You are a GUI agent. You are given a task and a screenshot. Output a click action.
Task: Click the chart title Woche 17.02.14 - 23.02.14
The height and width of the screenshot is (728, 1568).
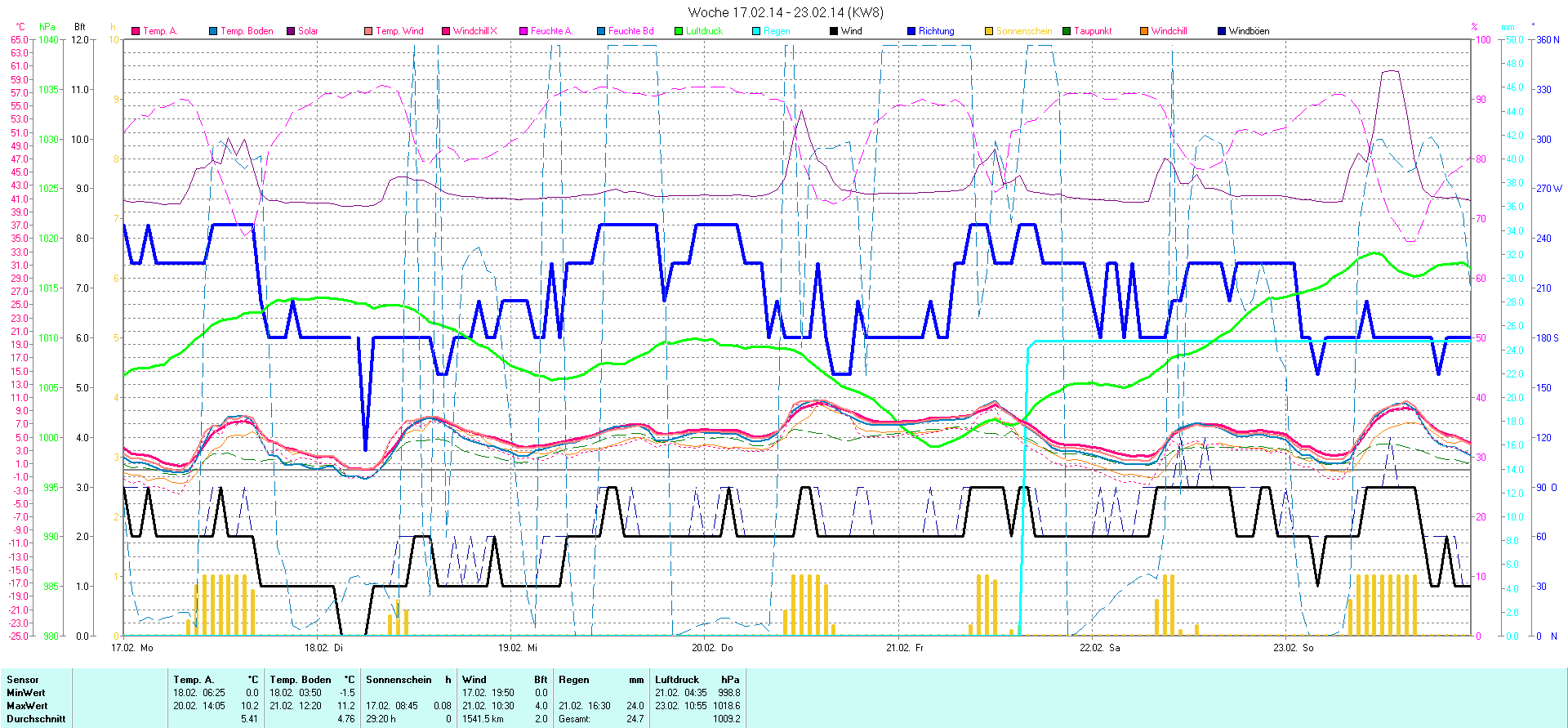point(785,12)
